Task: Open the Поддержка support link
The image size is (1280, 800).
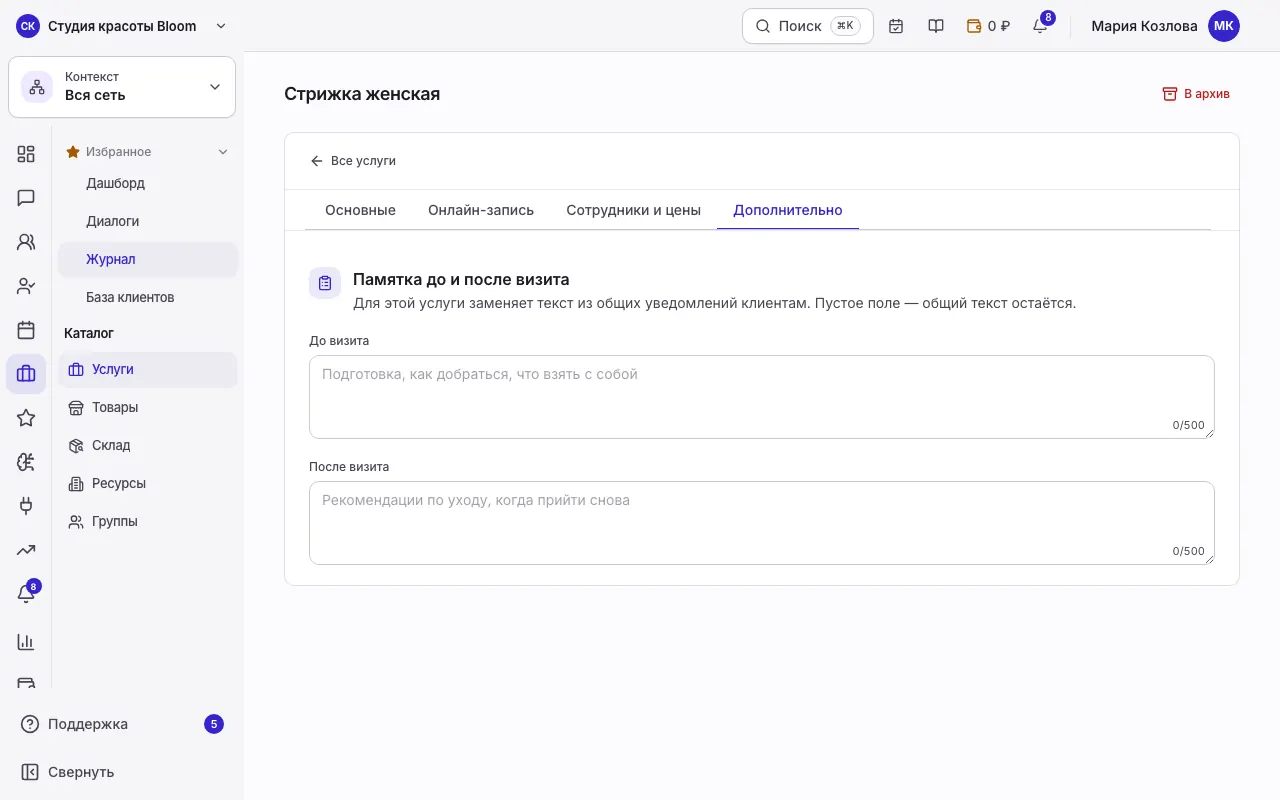Action: point(122,724)
